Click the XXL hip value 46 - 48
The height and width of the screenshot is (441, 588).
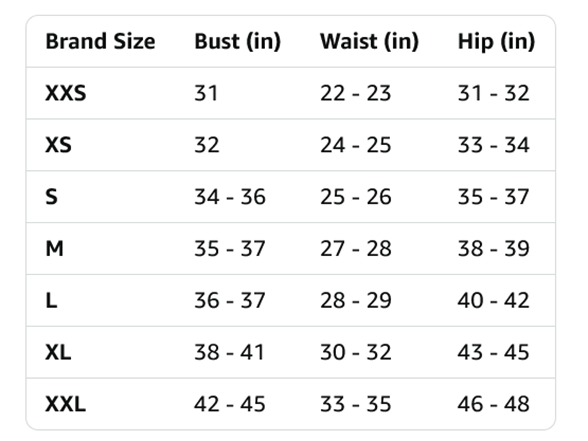click(494, 404)
